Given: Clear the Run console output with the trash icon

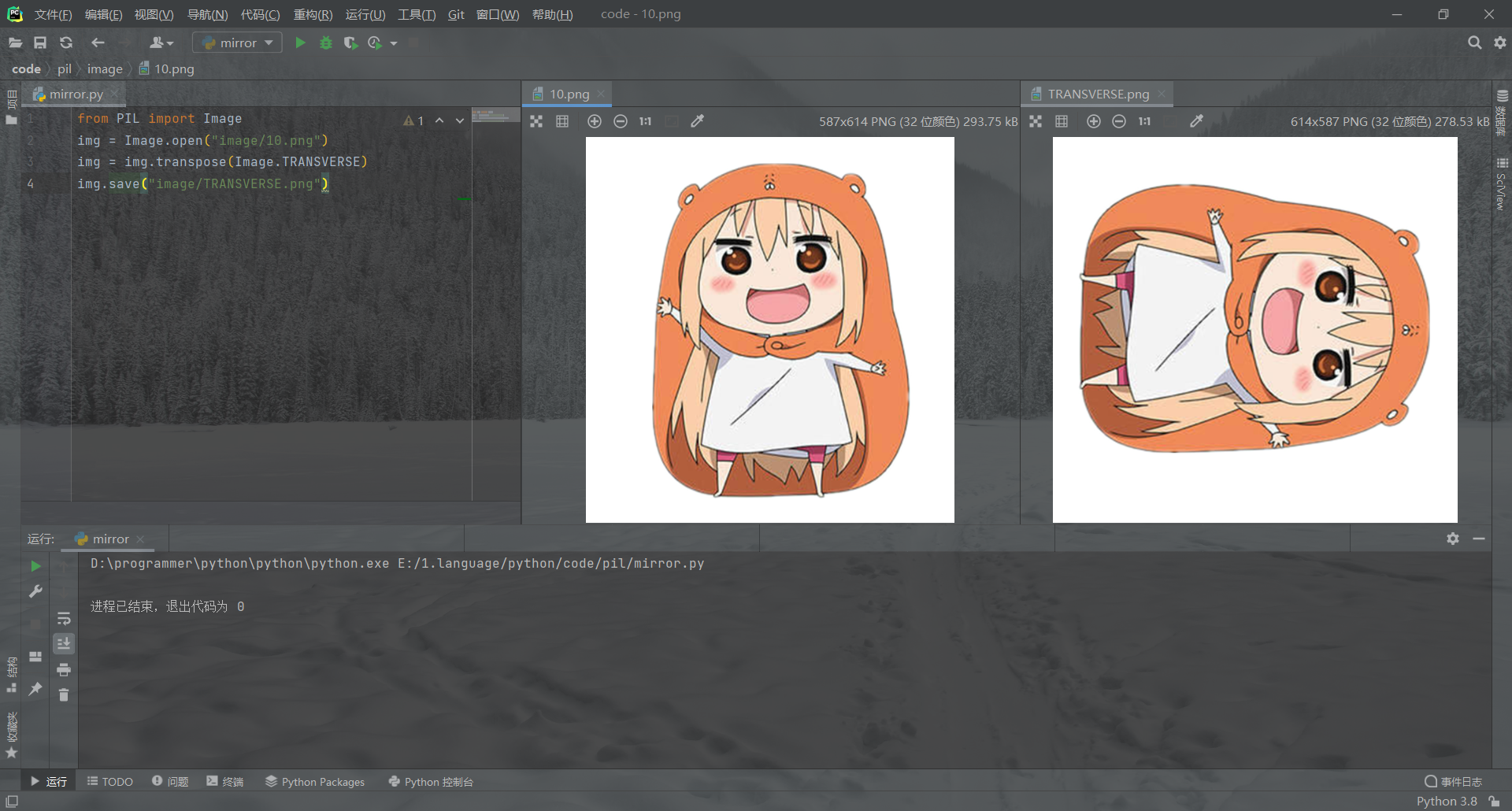Looking at the screenshot, I should tap(64, 694).
